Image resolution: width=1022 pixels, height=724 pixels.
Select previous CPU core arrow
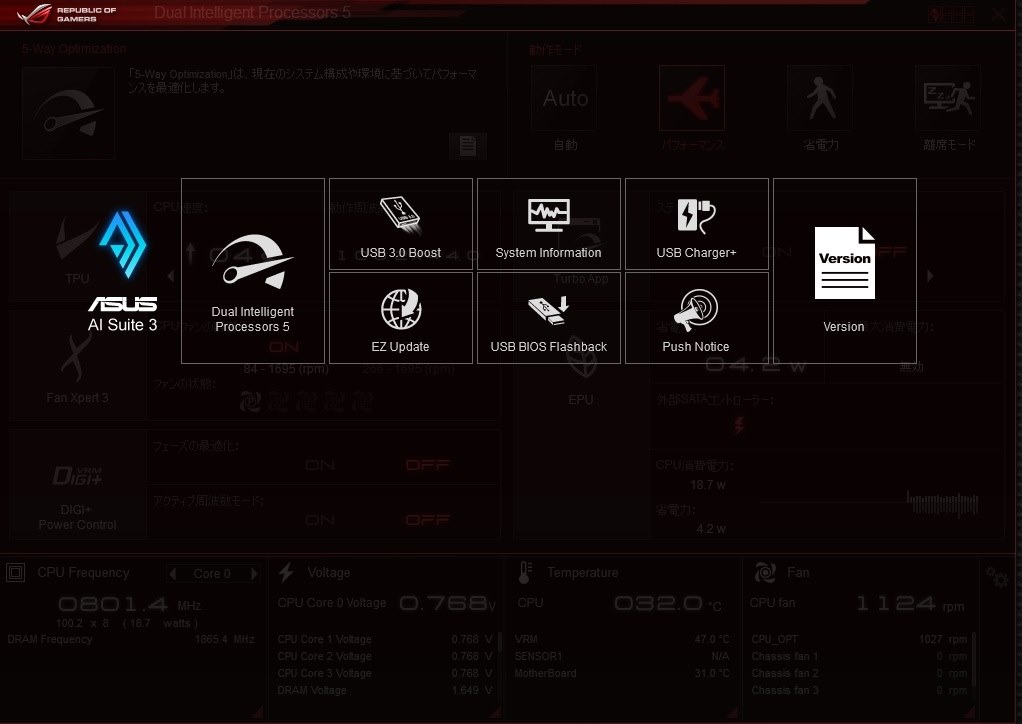(173, 573)
